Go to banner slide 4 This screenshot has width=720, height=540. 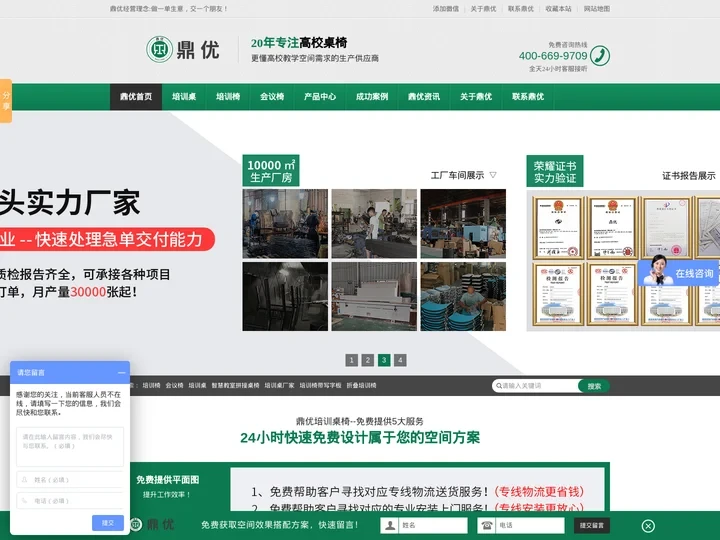[x=400, y=360]
